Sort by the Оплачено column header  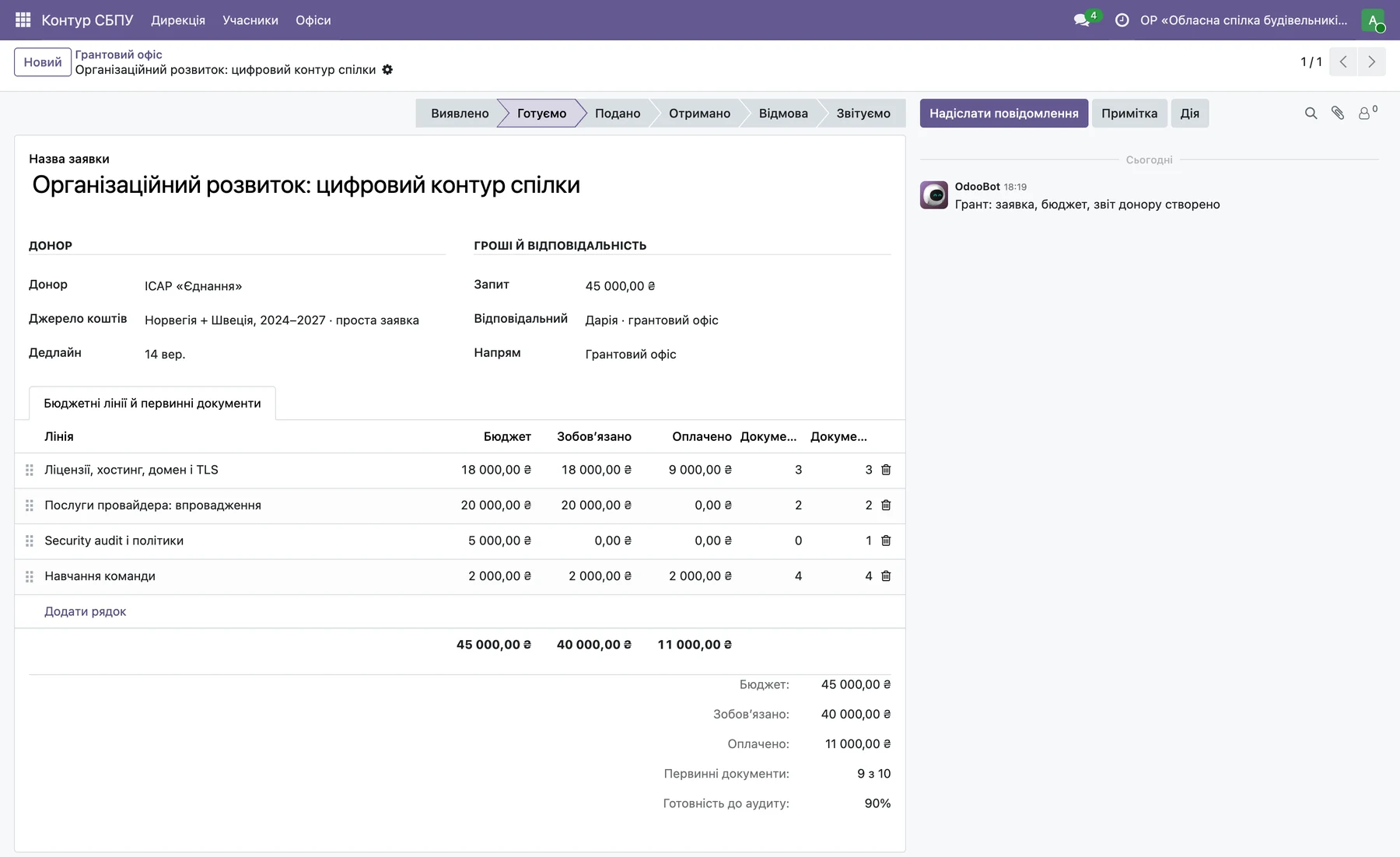point(702,437)
